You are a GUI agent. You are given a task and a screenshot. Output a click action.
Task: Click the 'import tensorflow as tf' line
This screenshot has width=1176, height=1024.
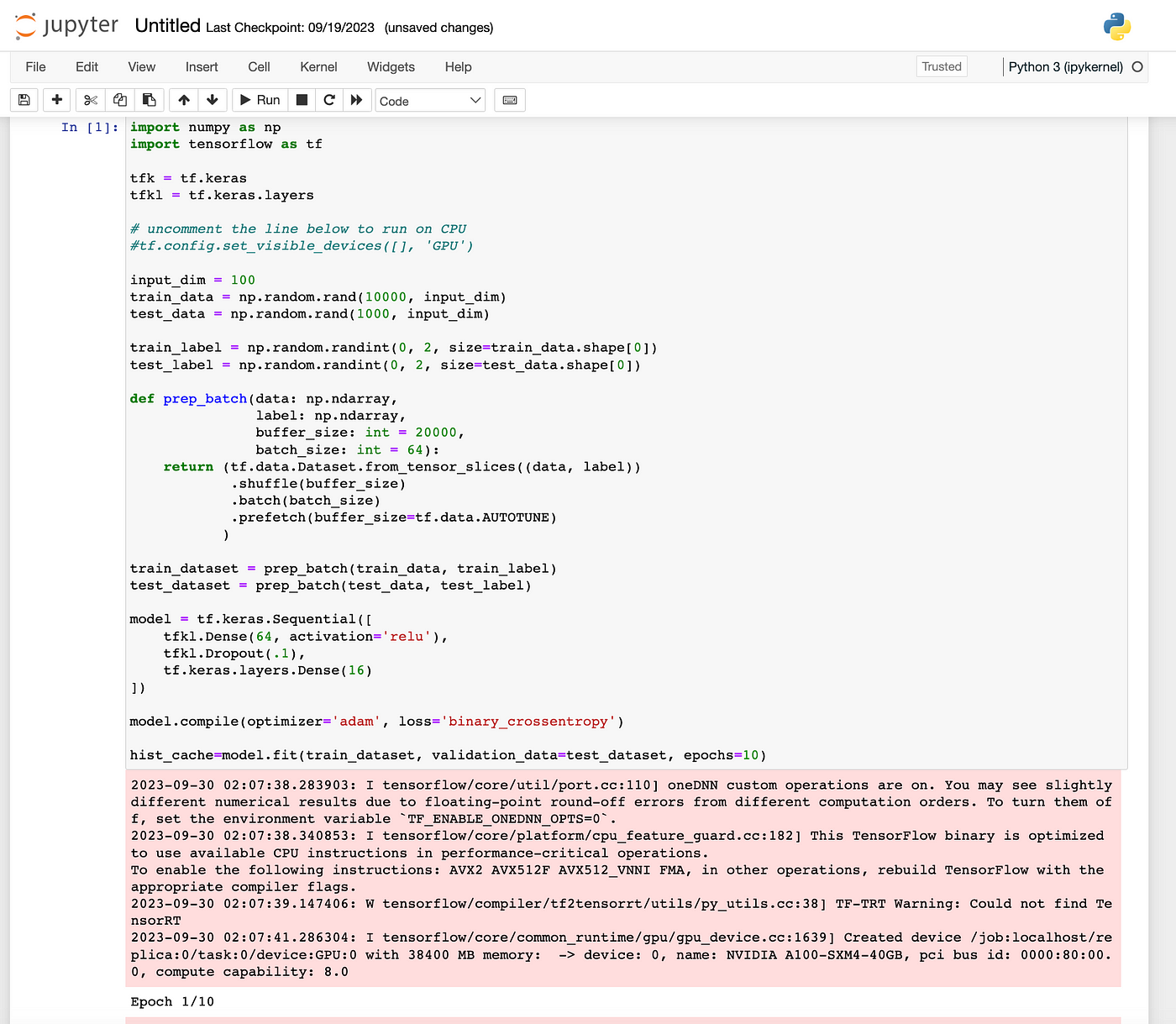(226, 144)
